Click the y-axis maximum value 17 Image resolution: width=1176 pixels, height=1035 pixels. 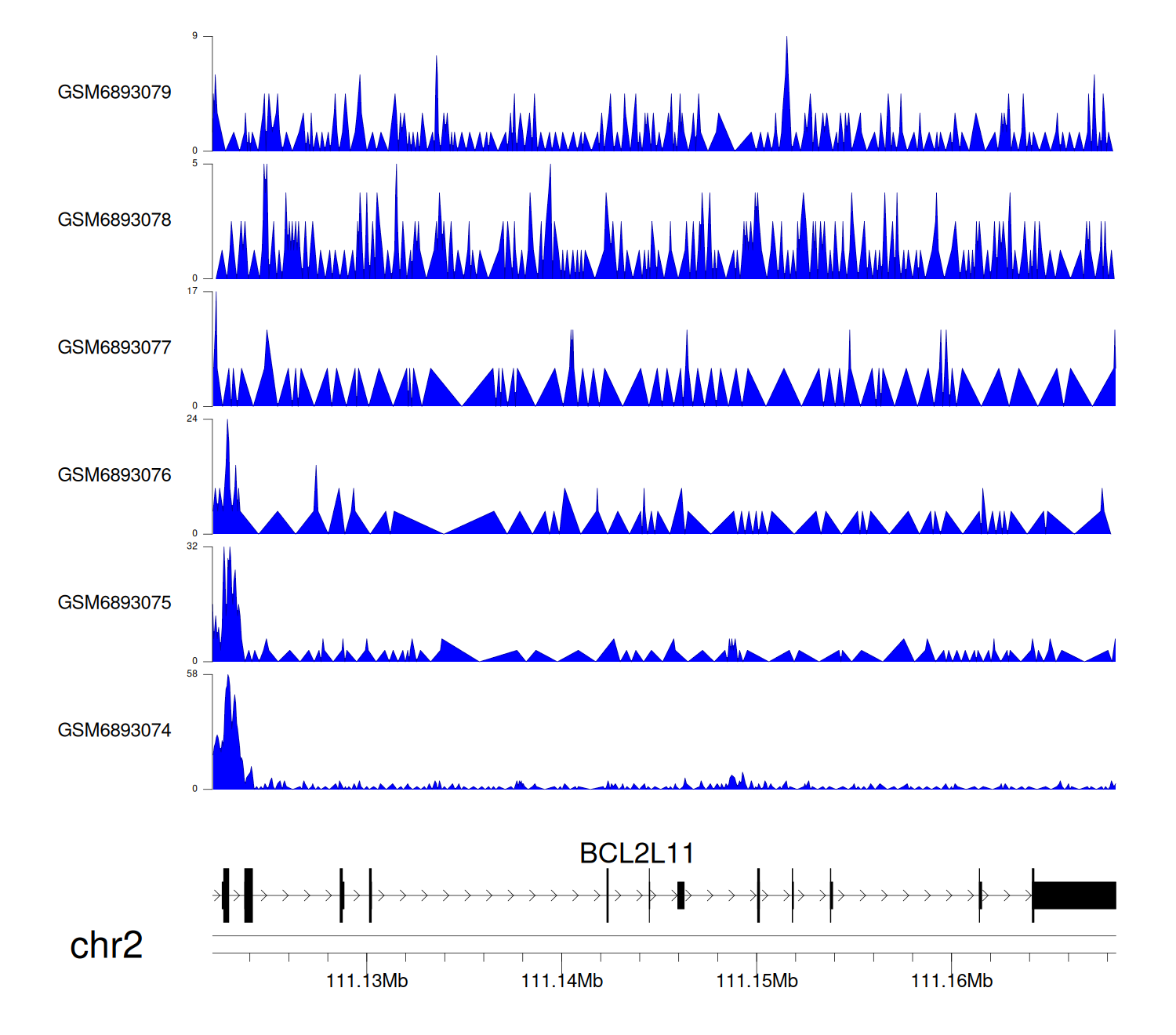[x=192, y=291]
